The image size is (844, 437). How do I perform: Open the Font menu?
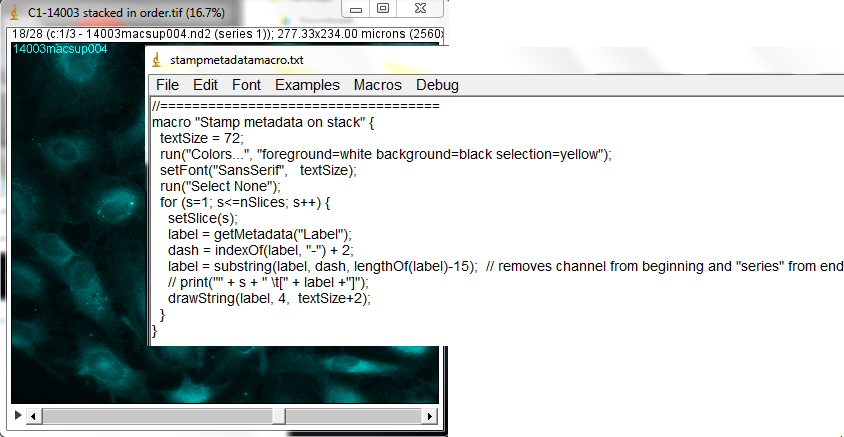pyautogui.click(x=246, y=85)
